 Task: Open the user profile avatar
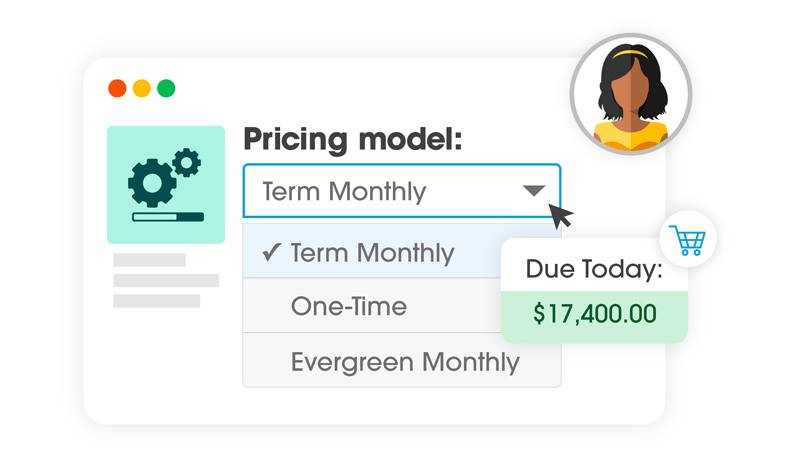click(x=631, y=99)
